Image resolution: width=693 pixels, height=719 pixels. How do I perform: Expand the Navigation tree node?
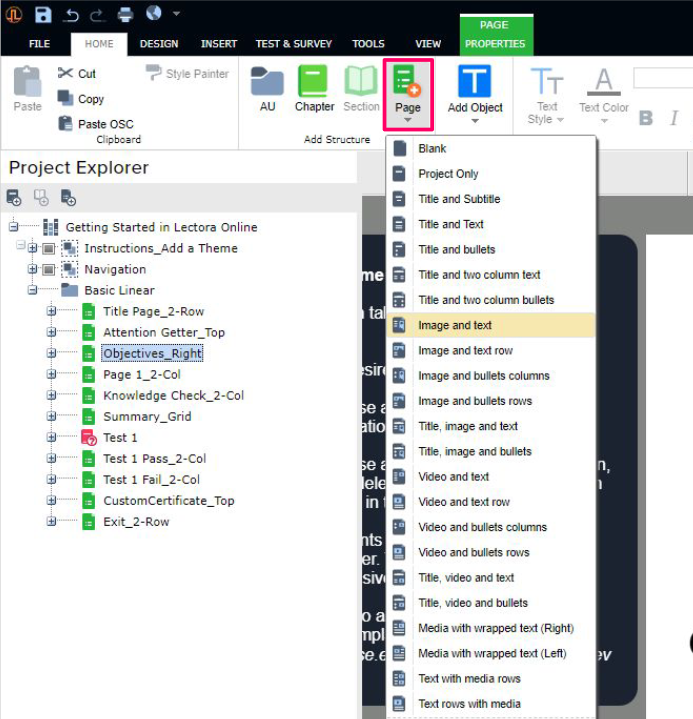(x=33, y=269)
